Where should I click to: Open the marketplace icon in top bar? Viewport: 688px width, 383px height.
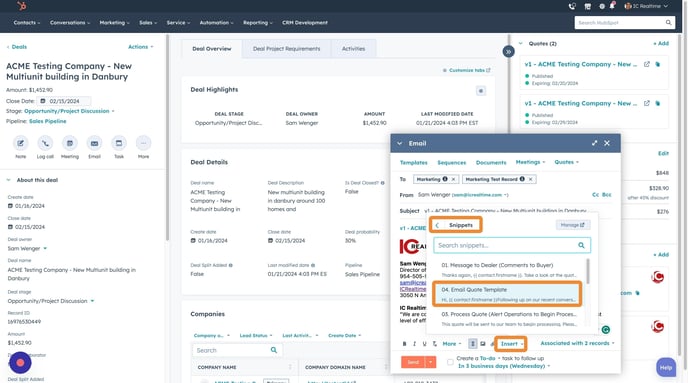click(x=588, y=6)
